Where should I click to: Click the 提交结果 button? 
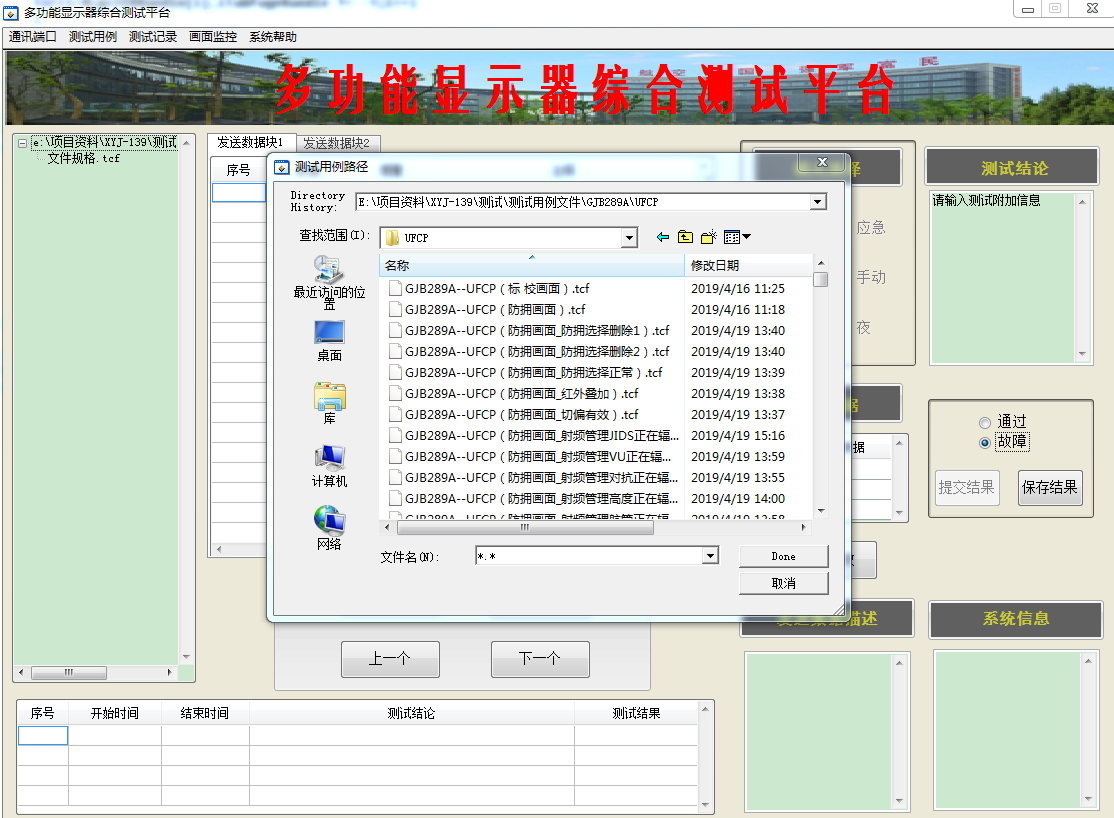[967, 488]
